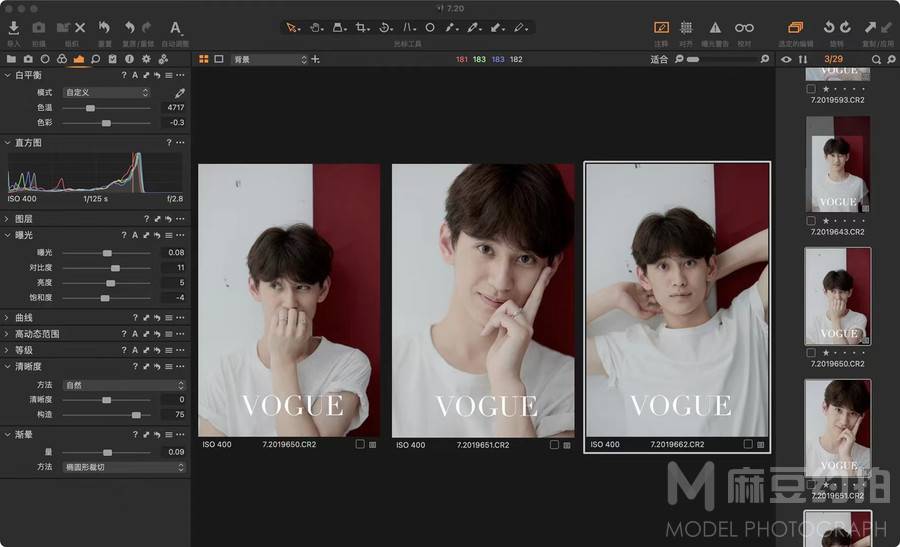Tick checkbox under 7.2019651.CR2 in viewer
Image resolution: width=900 pixels, height=547 pixels.
pos(554,444)
